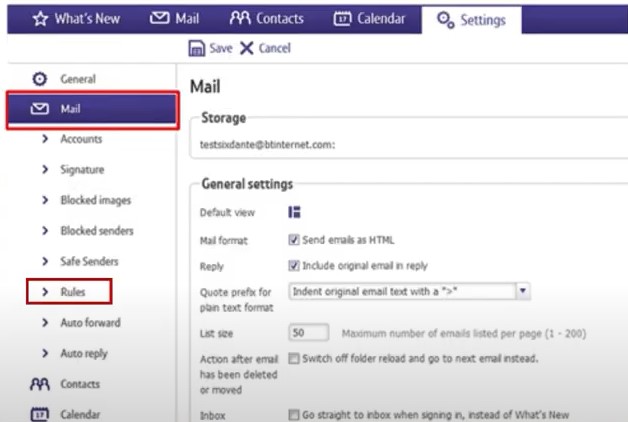The height and width of the screenshot is (422, 628).
Task: Click the Include original email in reply label
Action: [x=365, y=266]
